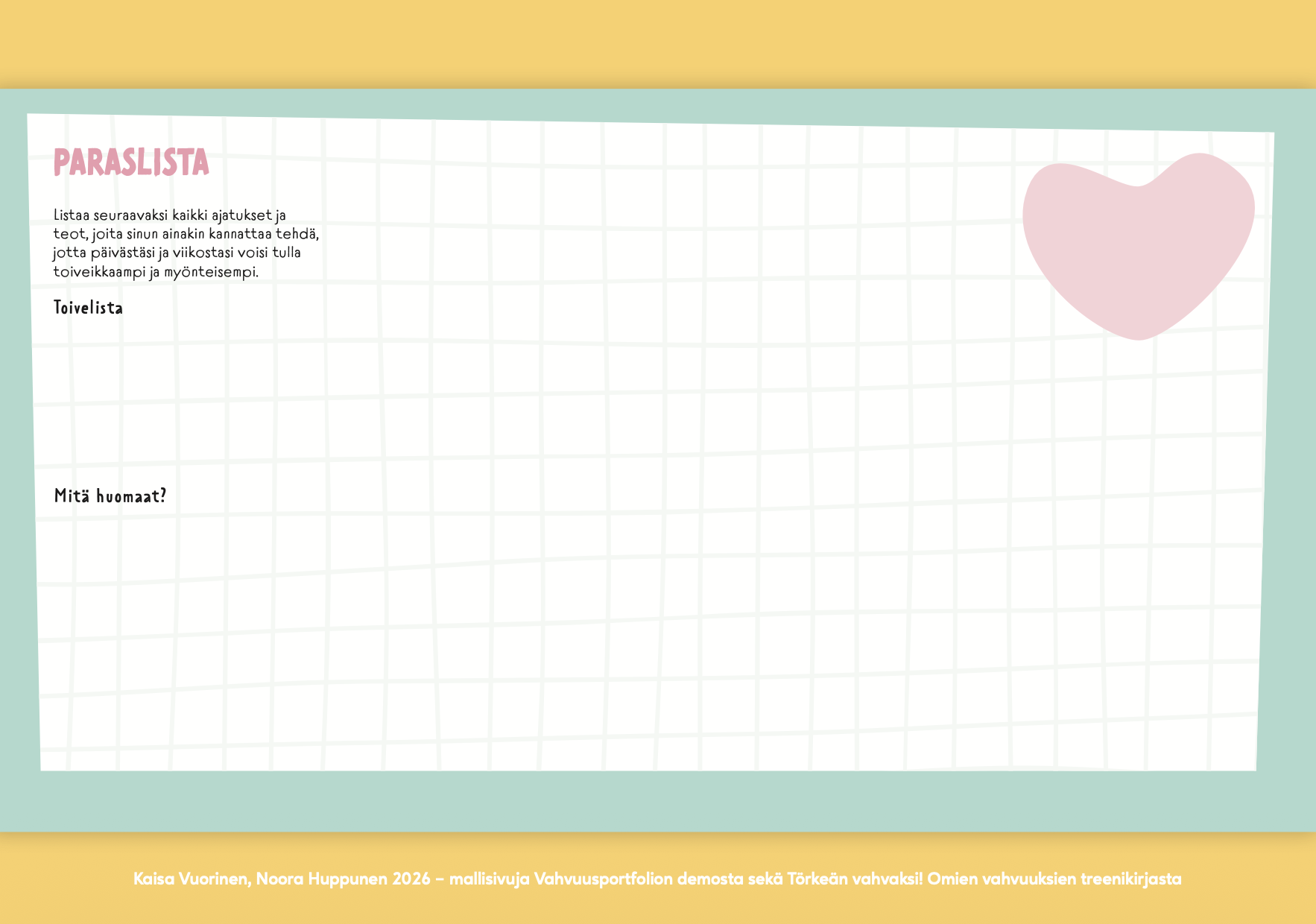Select the word Listaa in the instructions
Image resolution: width=1316 pixels, height=924 pixels.
tap(71, 217)
